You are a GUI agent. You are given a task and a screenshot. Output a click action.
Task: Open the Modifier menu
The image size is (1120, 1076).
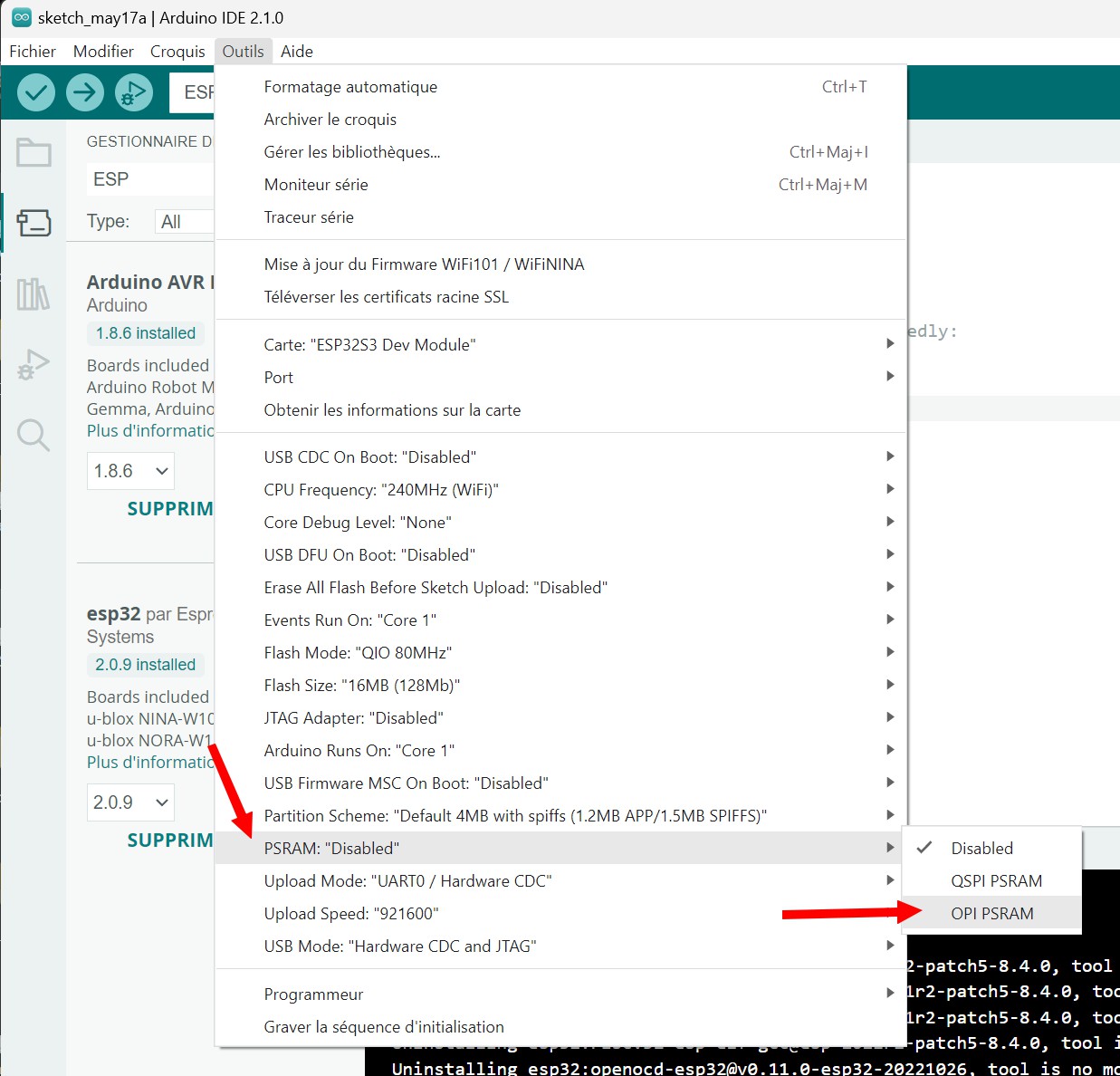tap(103, 52)
